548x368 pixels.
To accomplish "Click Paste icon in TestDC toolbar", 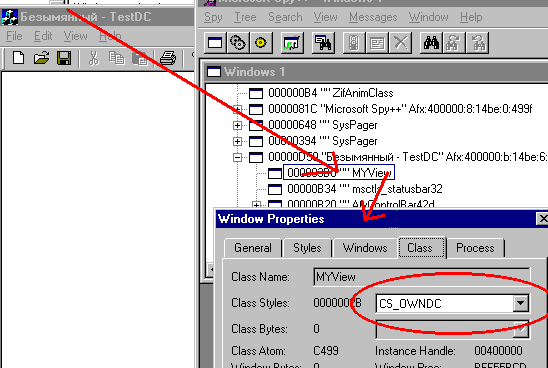I will (140, 58).
